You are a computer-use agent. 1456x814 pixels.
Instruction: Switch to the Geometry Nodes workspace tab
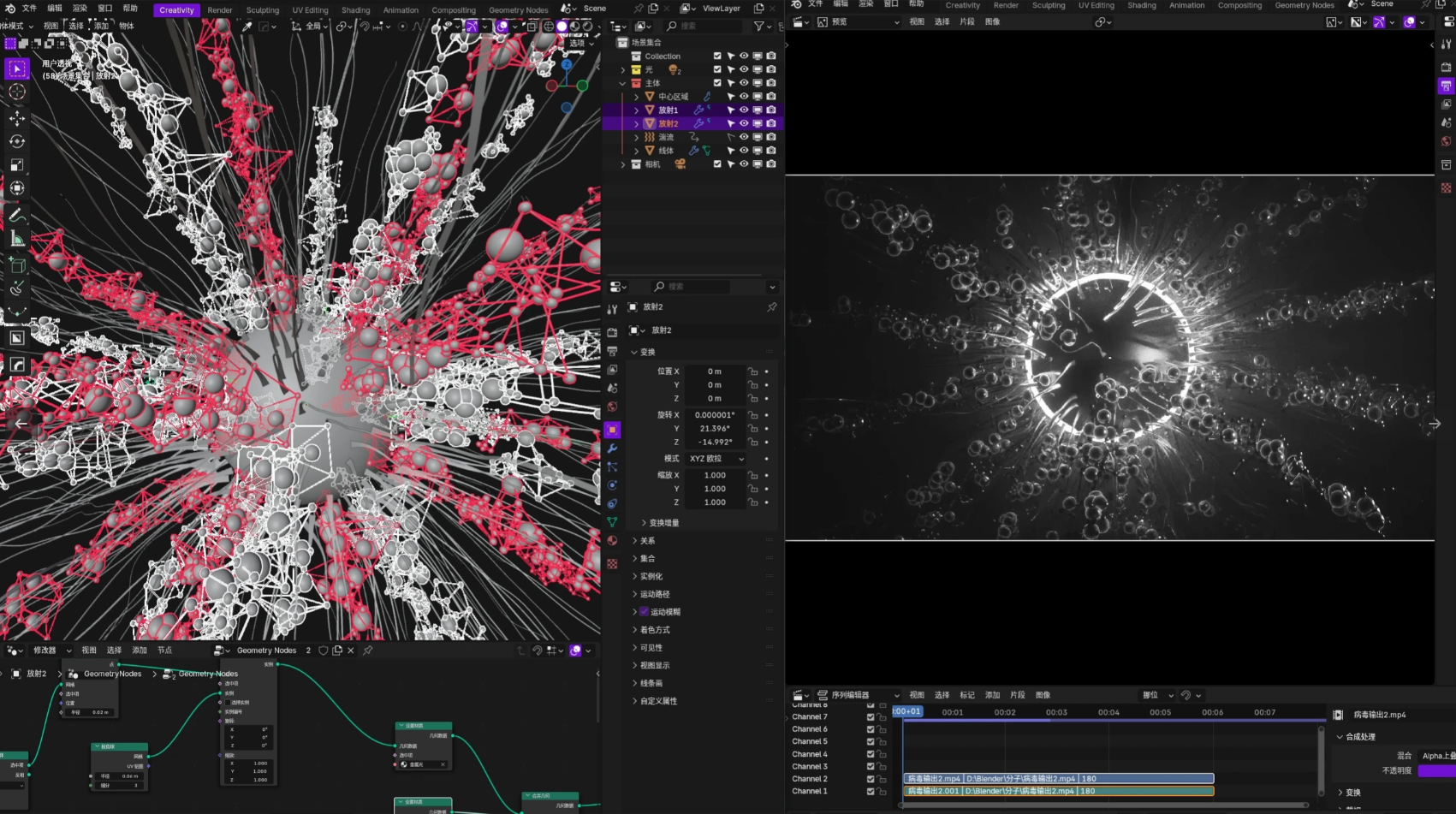click(519, 10)
